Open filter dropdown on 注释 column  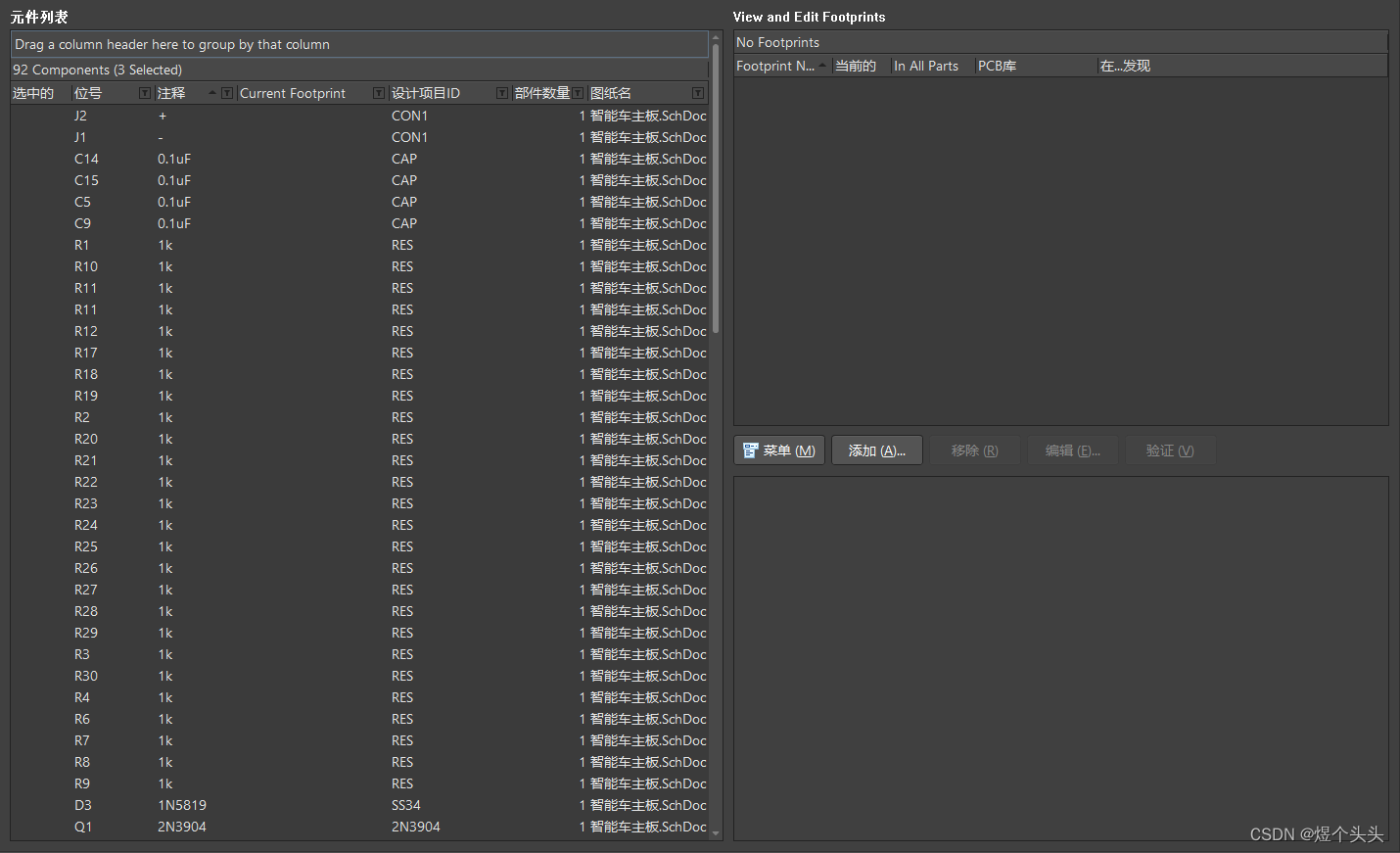[227, 93]
